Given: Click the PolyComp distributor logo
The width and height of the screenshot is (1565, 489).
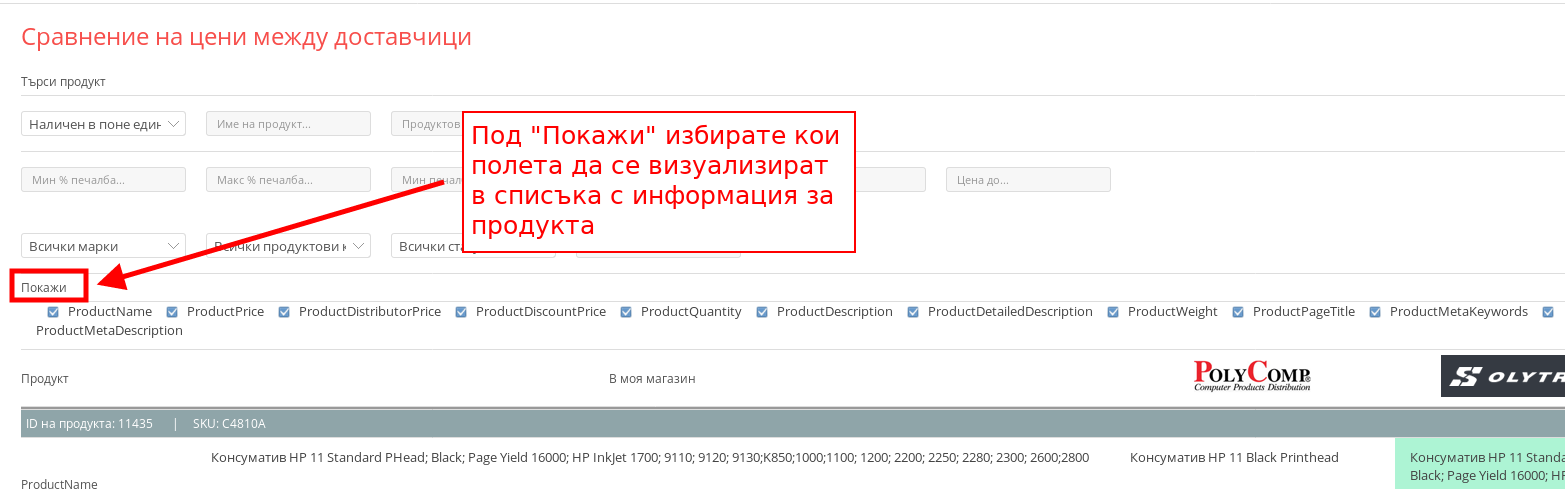Looking at the screenshot, I should click(1252, 376).
